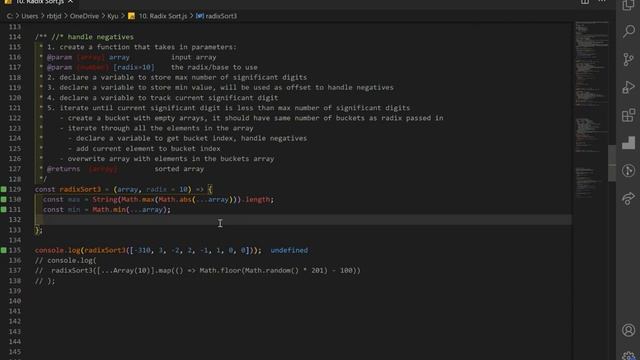This screenshot has height=360, width=640.
Task: Select the '10. Radix Sort.js' breadcrumb item
Action: click(x=162, y=16)
